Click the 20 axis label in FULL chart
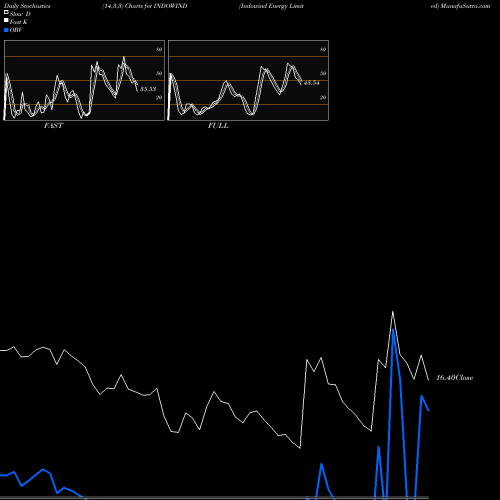The width and height of the screenshot is (500, 500). click(x=323, y=97)
